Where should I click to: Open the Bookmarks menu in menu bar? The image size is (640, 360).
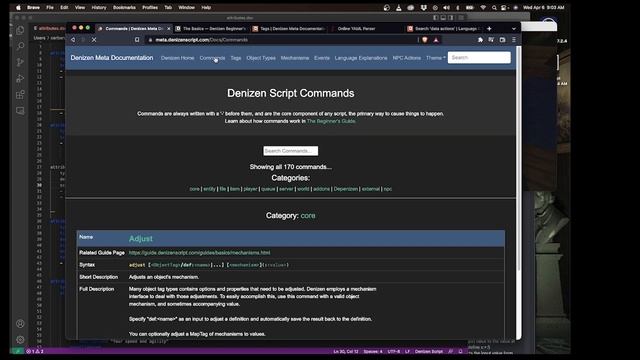[124, 7]
